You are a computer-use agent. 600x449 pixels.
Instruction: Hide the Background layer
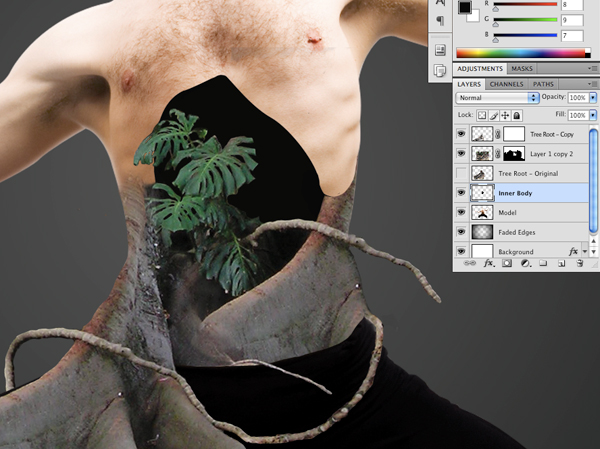coord(461,251)
